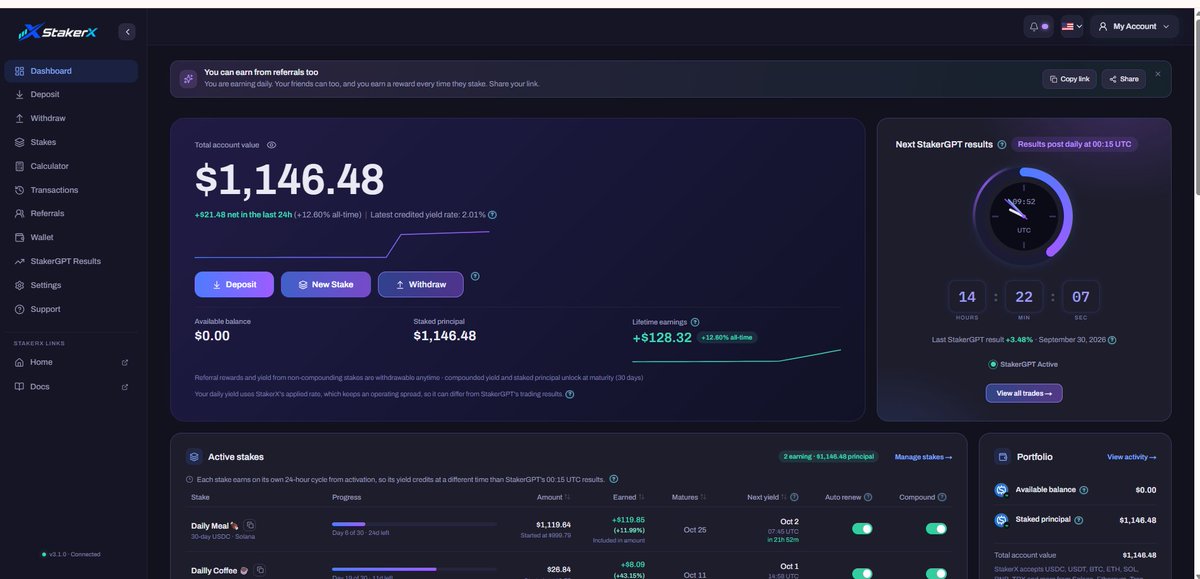Go to Calculator in the sidebar
Viewport: 1200px width, 579px height.
[x=70, y=166]
